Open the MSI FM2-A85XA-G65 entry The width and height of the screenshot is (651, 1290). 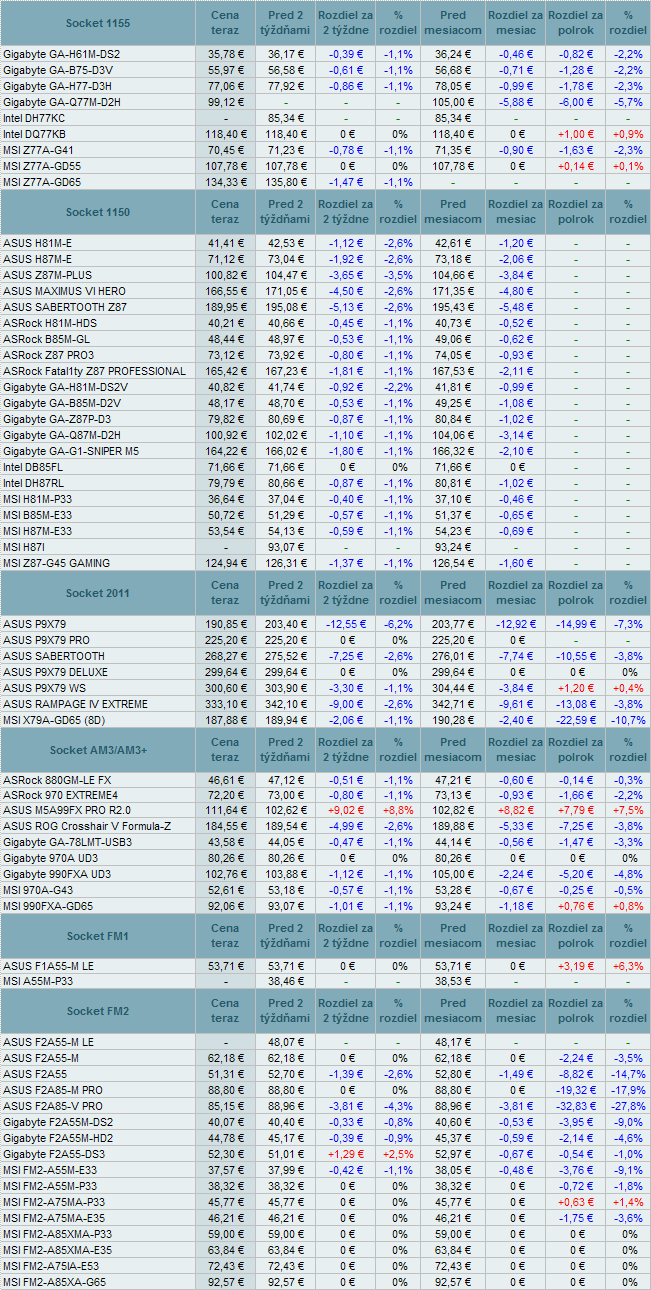54,1281
